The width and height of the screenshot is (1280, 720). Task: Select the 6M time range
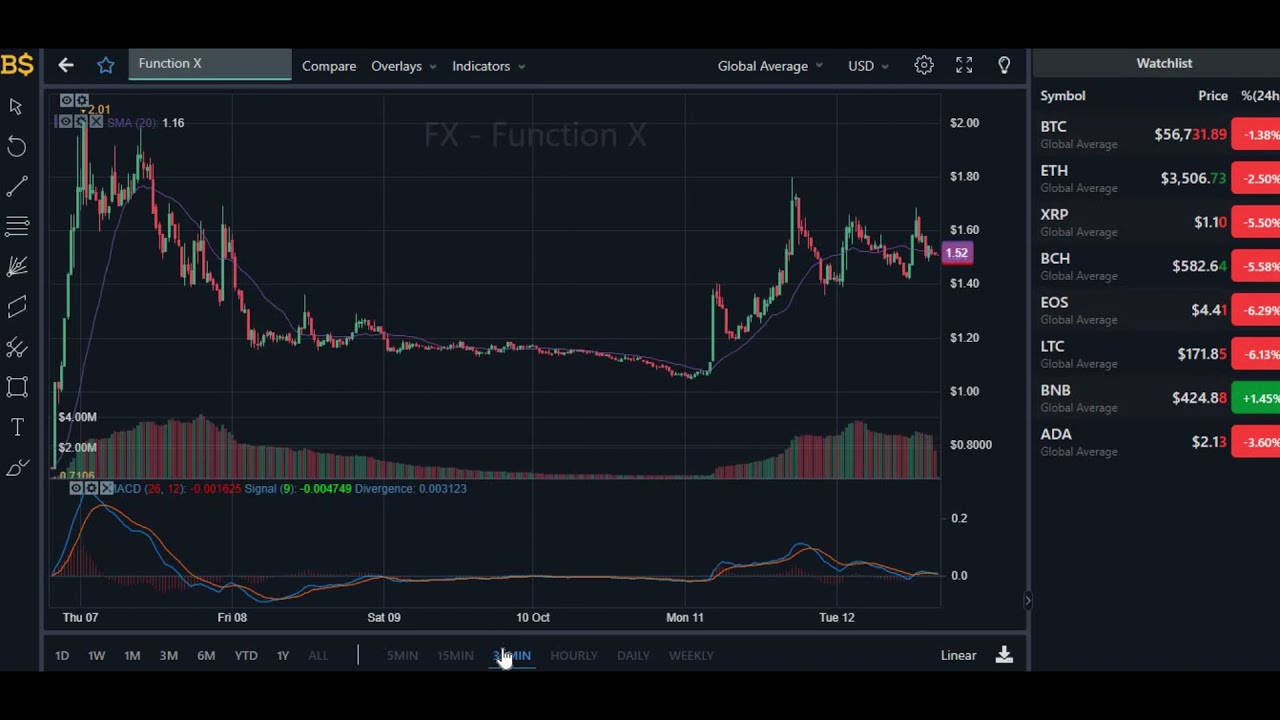206,655
